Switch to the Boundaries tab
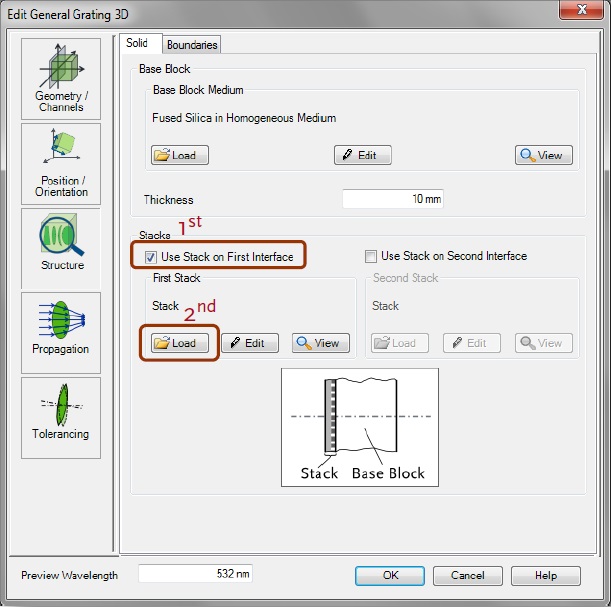This screenshot has width=611, height=607. click(x=192, y=45)
